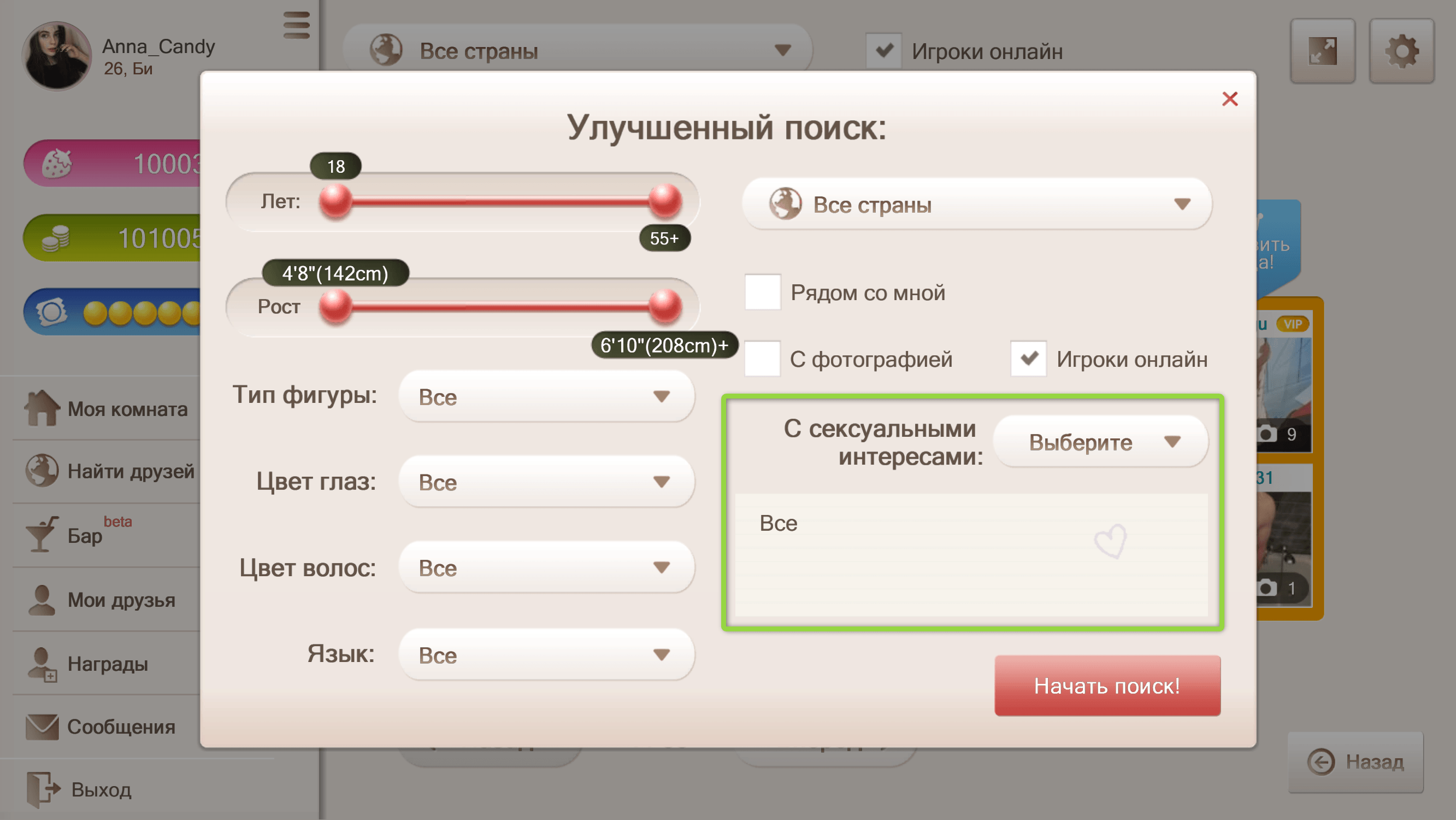Click the arrow of the Выберите dropdown

coord(1172,442)
